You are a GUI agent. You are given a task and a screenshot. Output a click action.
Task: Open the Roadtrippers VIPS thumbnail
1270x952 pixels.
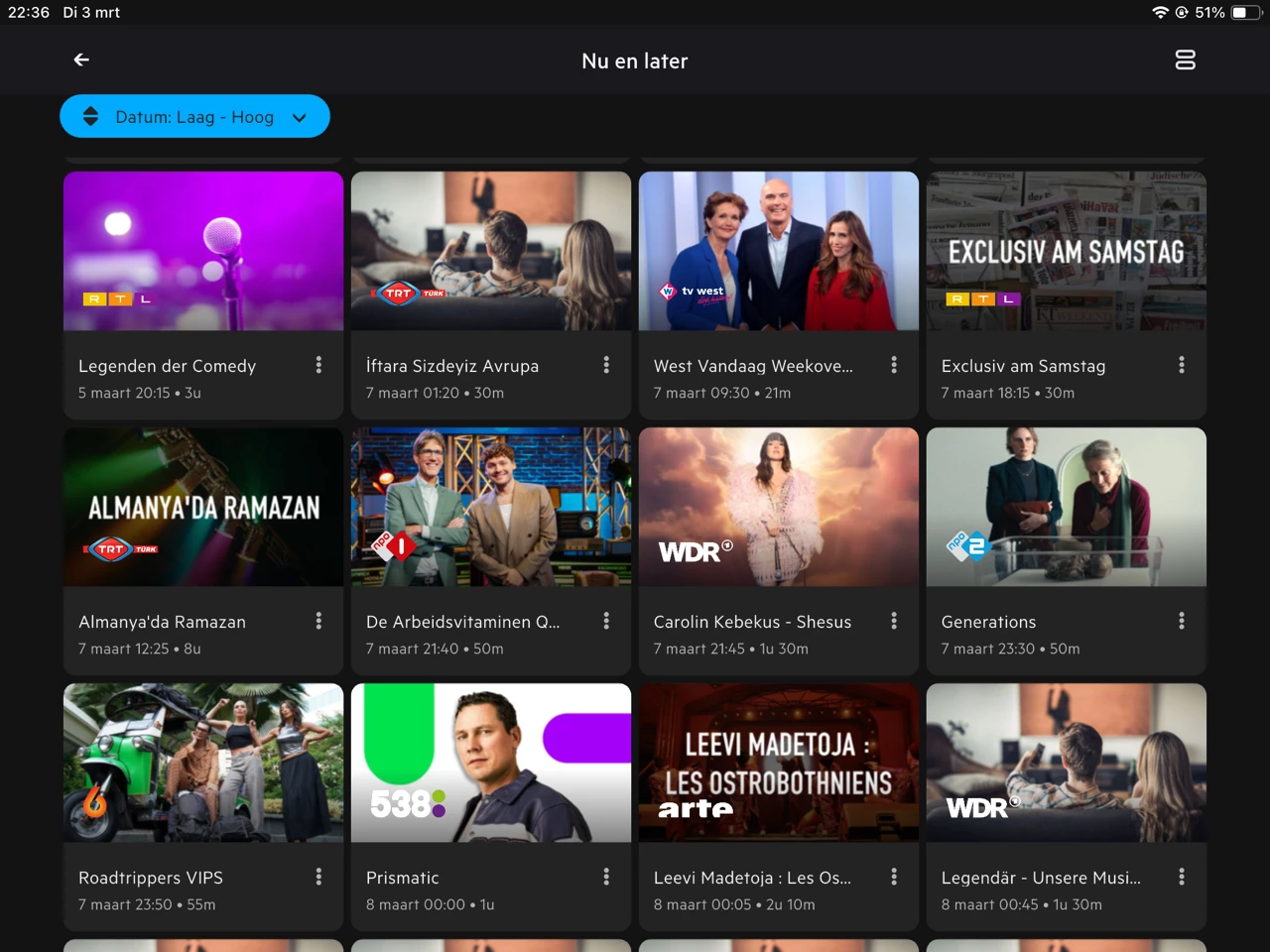click(203, 763)
